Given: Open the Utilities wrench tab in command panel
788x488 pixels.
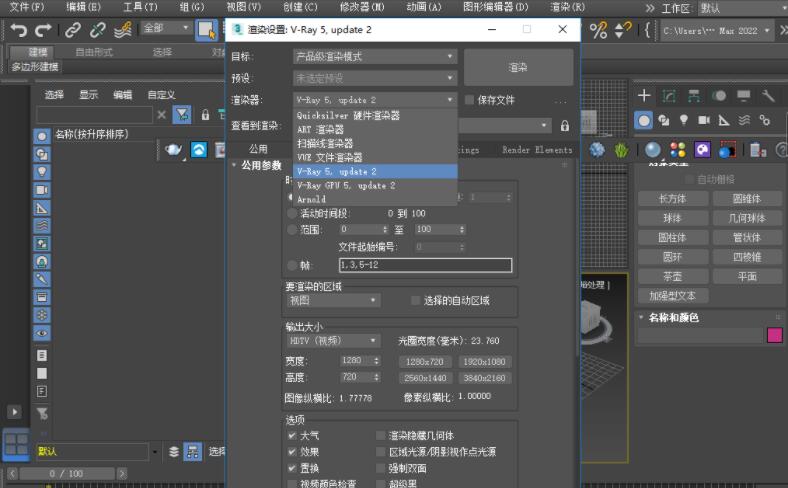Looking at the screenshot, I should pyautogui.click(x=768, y=96).
